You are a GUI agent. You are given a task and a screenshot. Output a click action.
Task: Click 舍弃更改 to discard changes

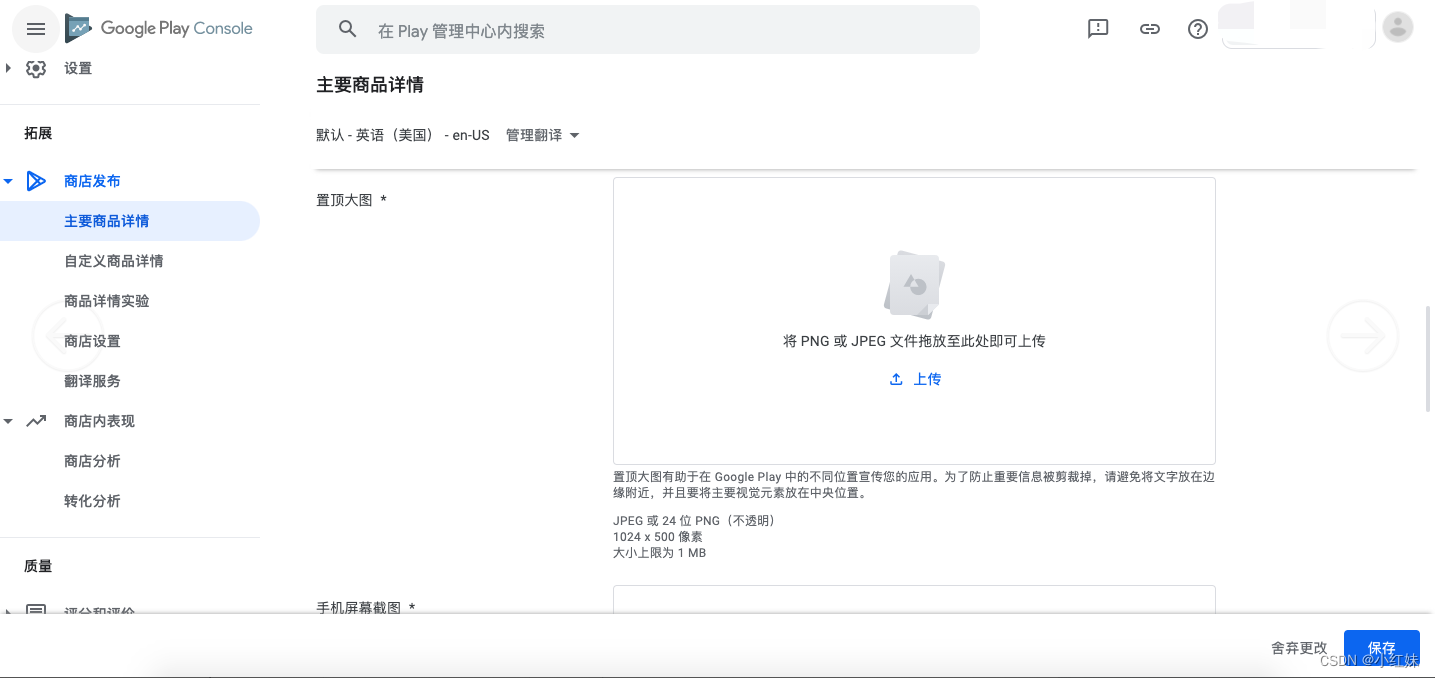(1299, 647)
